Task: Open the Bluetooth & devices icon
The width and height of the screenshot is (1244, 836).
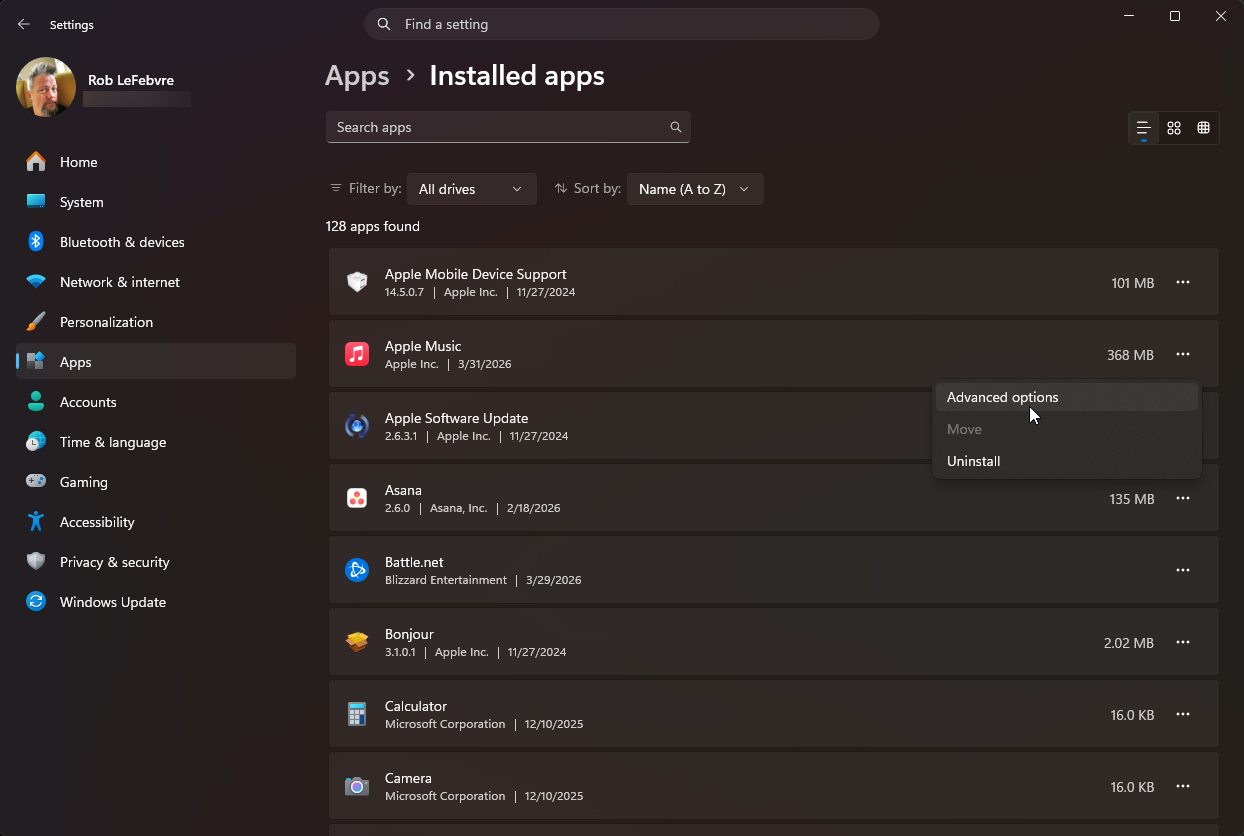Action: click(36, 242)
